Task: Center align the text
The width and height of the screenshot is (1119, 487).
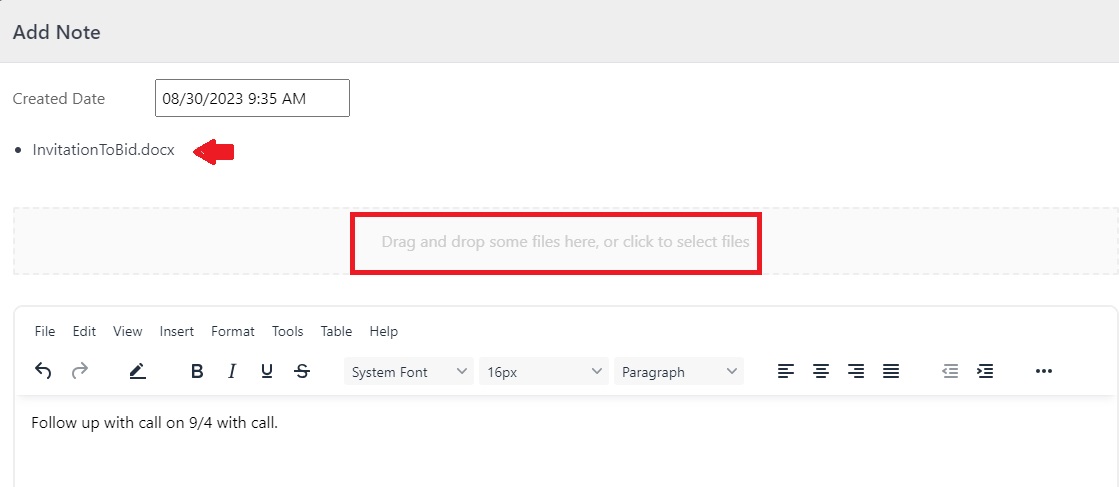Action: click(821, 371)
